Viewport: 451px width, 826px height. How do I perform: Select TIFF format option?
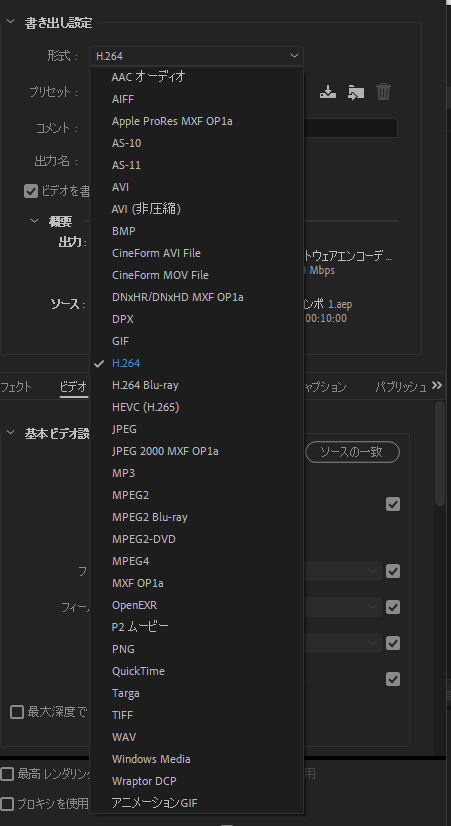[196, 715]
